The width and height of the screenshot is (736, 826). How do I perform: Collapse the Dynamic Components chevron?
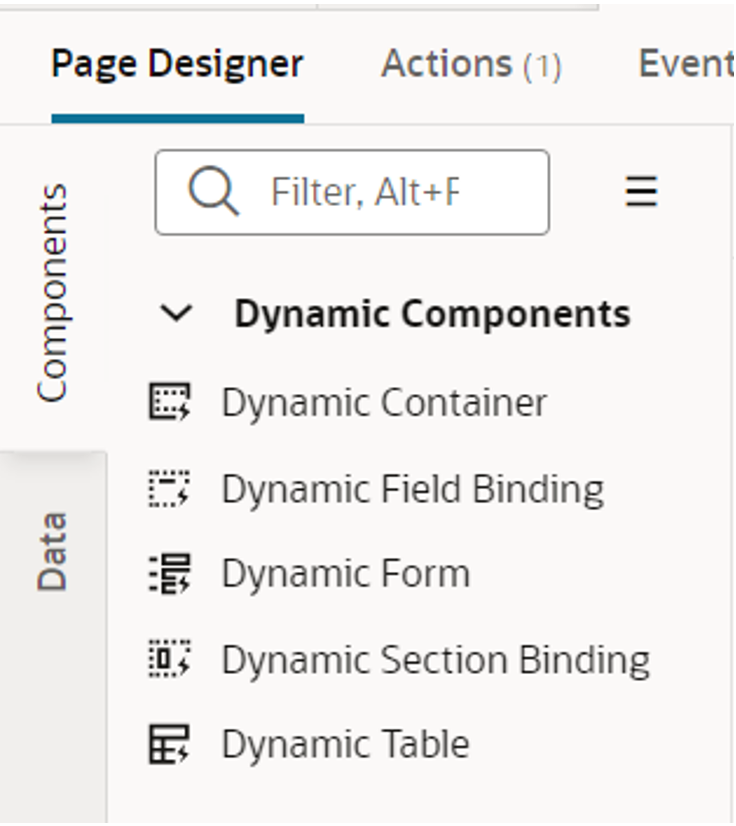[x=177, y=314]
